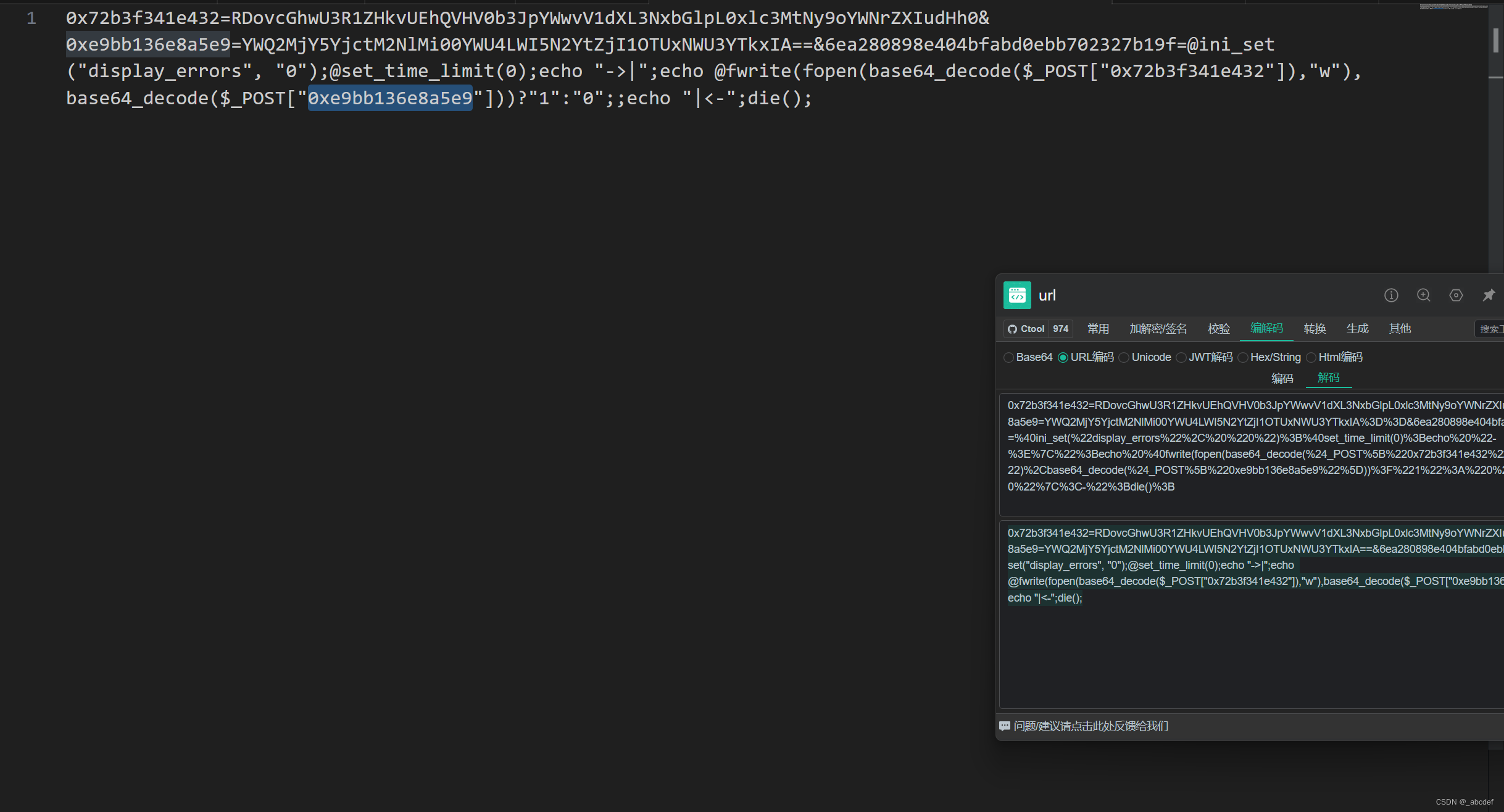Click the editor vertical scrollbar thumb

click(1495, 40)
